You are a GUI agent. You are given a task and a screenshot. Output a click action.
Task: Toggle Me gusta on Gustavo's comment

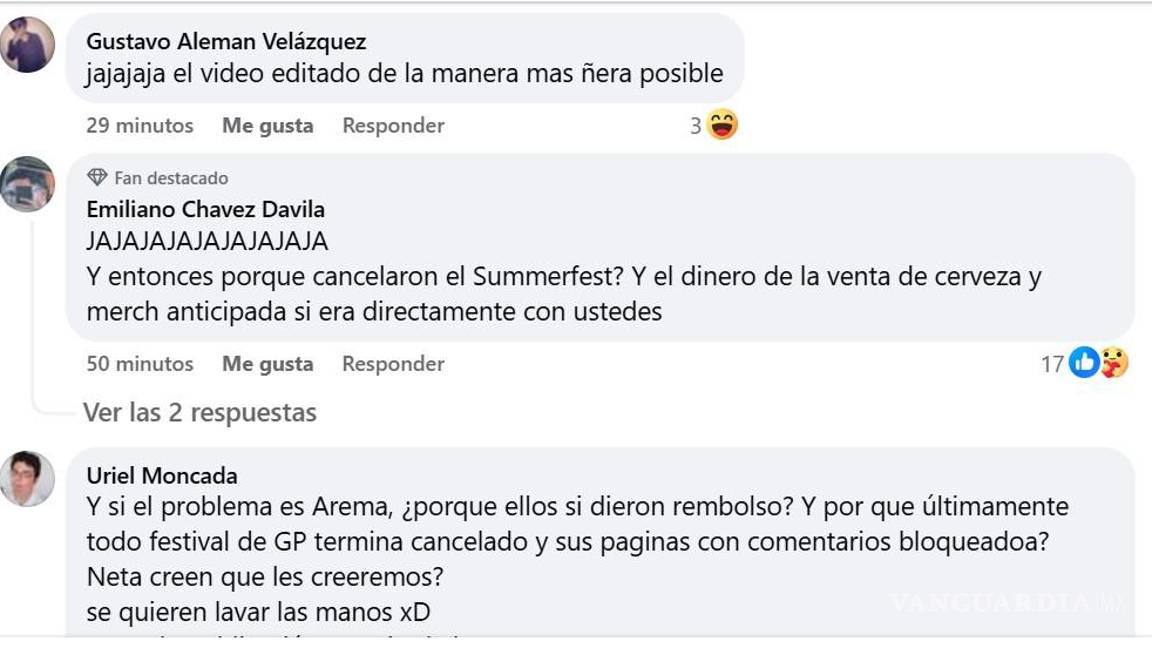[270, 126]
